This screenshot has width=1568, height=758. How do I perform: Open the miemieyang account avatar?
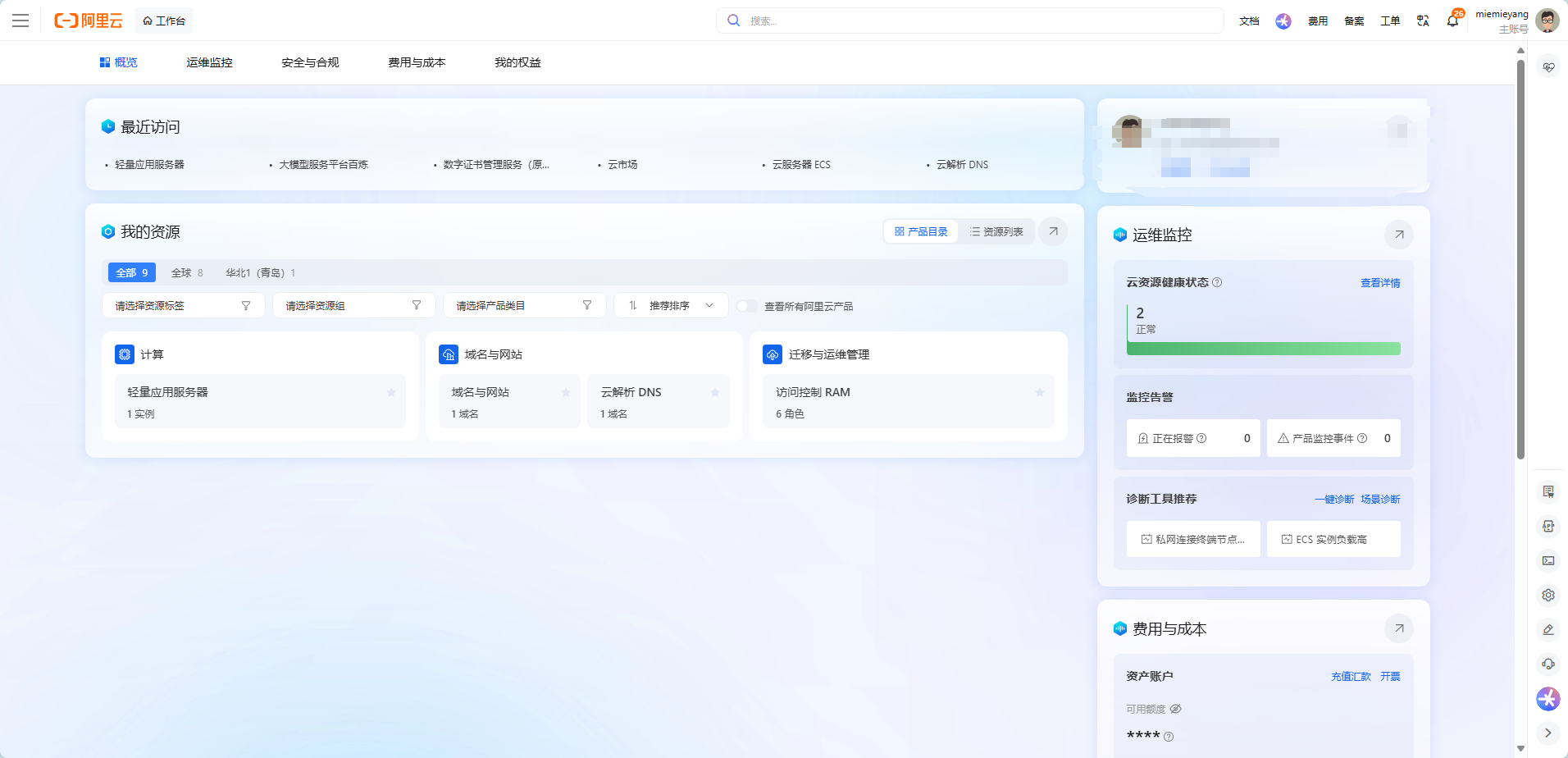click(x=1547, y=21)
